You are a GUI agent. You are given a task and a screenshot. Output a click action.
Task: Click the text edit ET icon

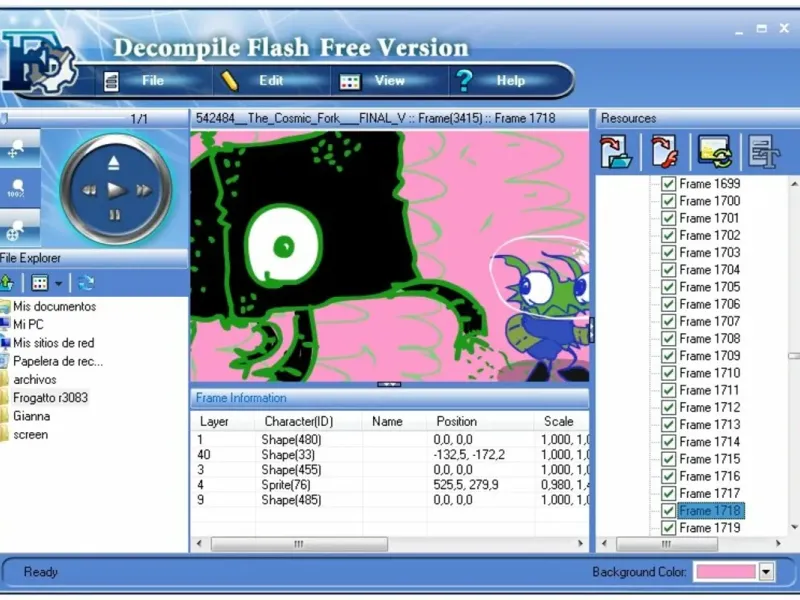[764, 152]
